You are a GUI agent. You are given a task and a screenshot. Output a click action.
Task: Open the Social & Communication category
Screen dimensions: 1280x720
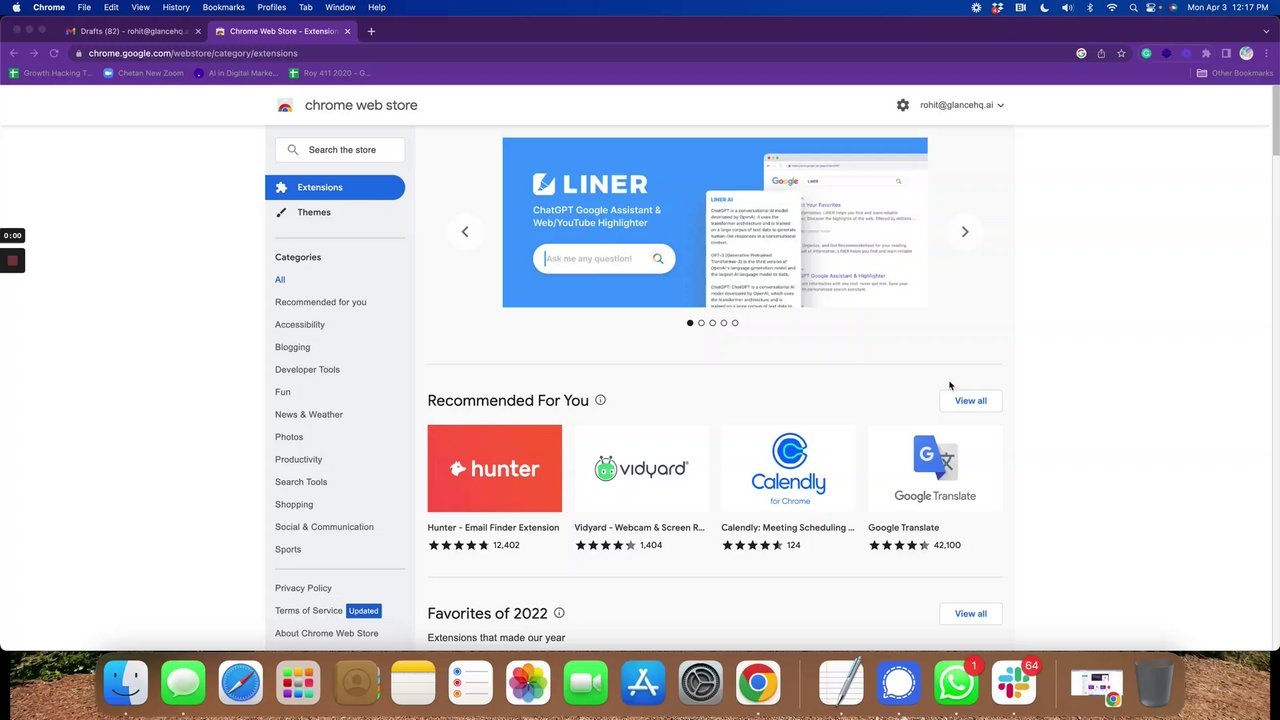tap(324, 527)
